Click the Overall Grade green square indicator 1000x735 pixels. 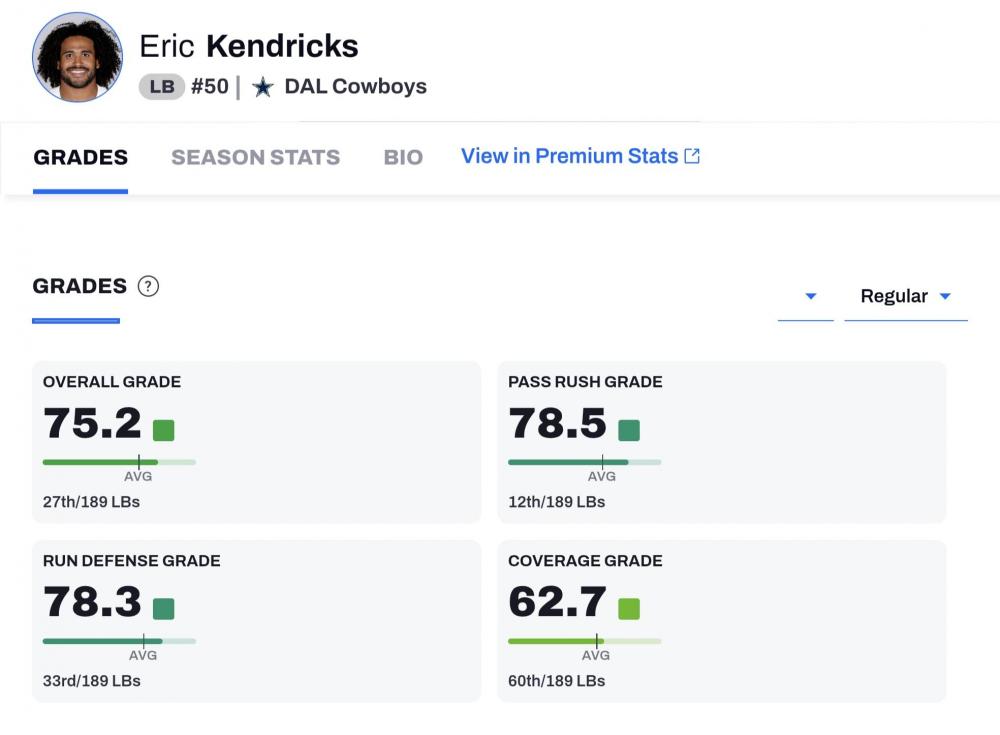point(164,430)
